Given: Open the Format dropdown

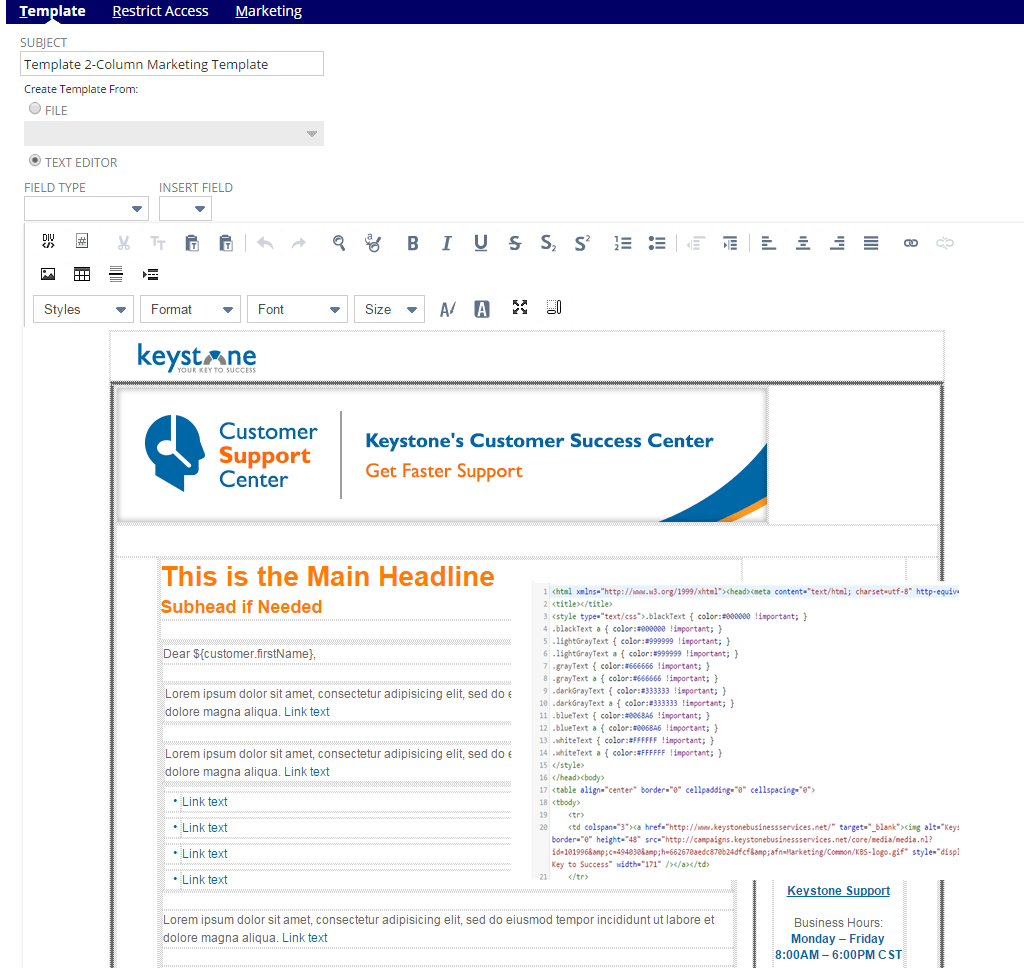Looking at the screenshot, I should (x=191, y=310).
